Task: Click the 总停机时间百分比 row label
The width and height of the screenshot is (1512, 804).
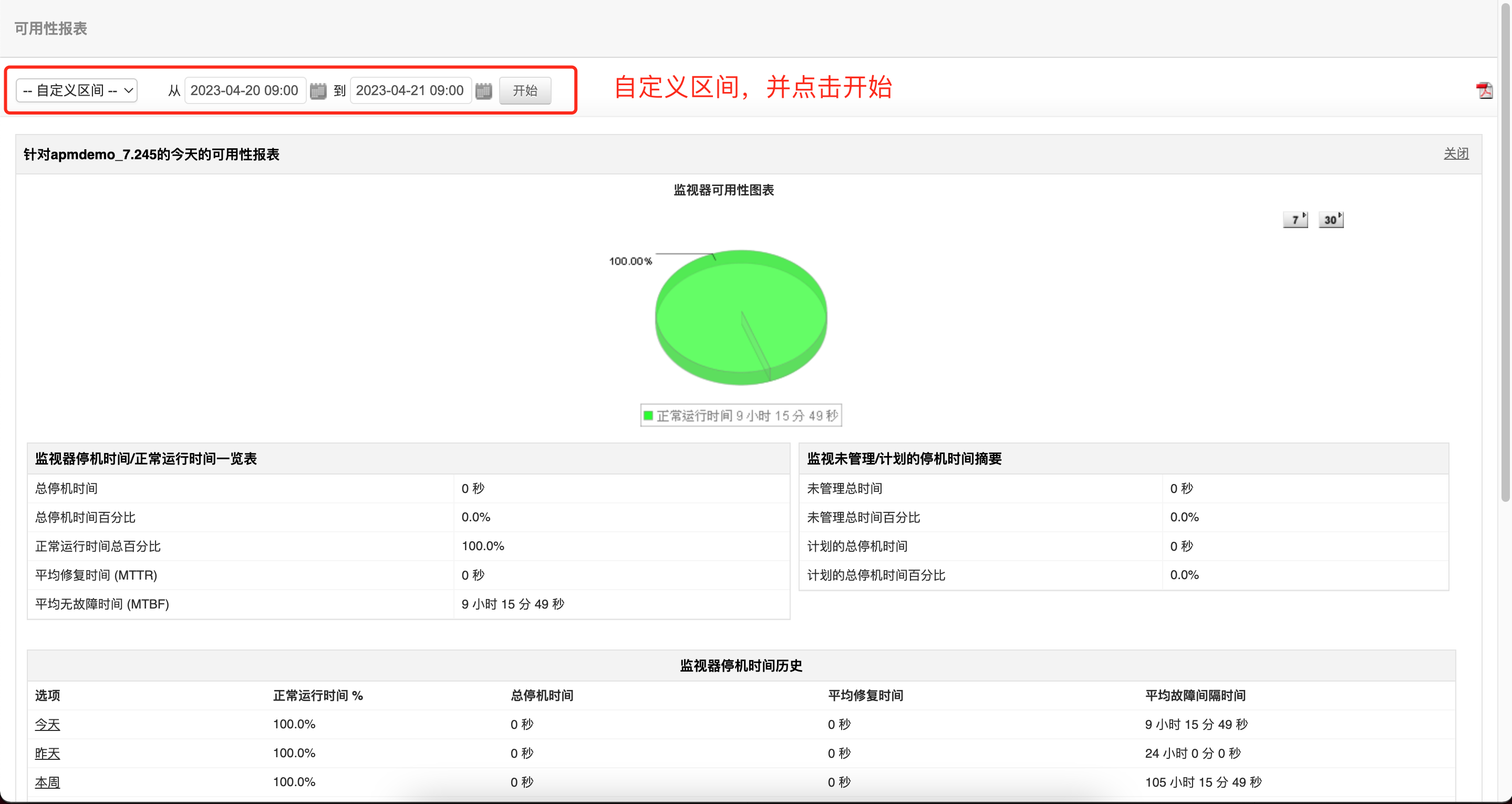Action: click(85, 518)
